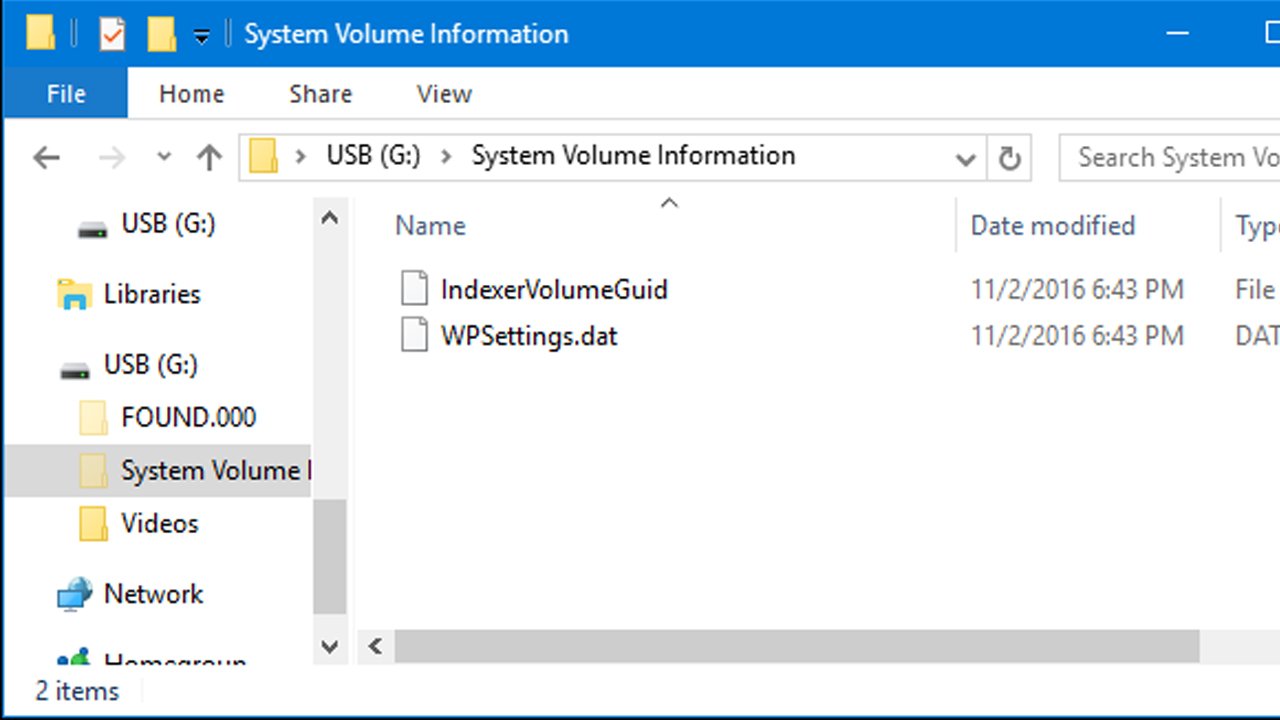Switch to the View ribbon tab

tap(444, 94)
